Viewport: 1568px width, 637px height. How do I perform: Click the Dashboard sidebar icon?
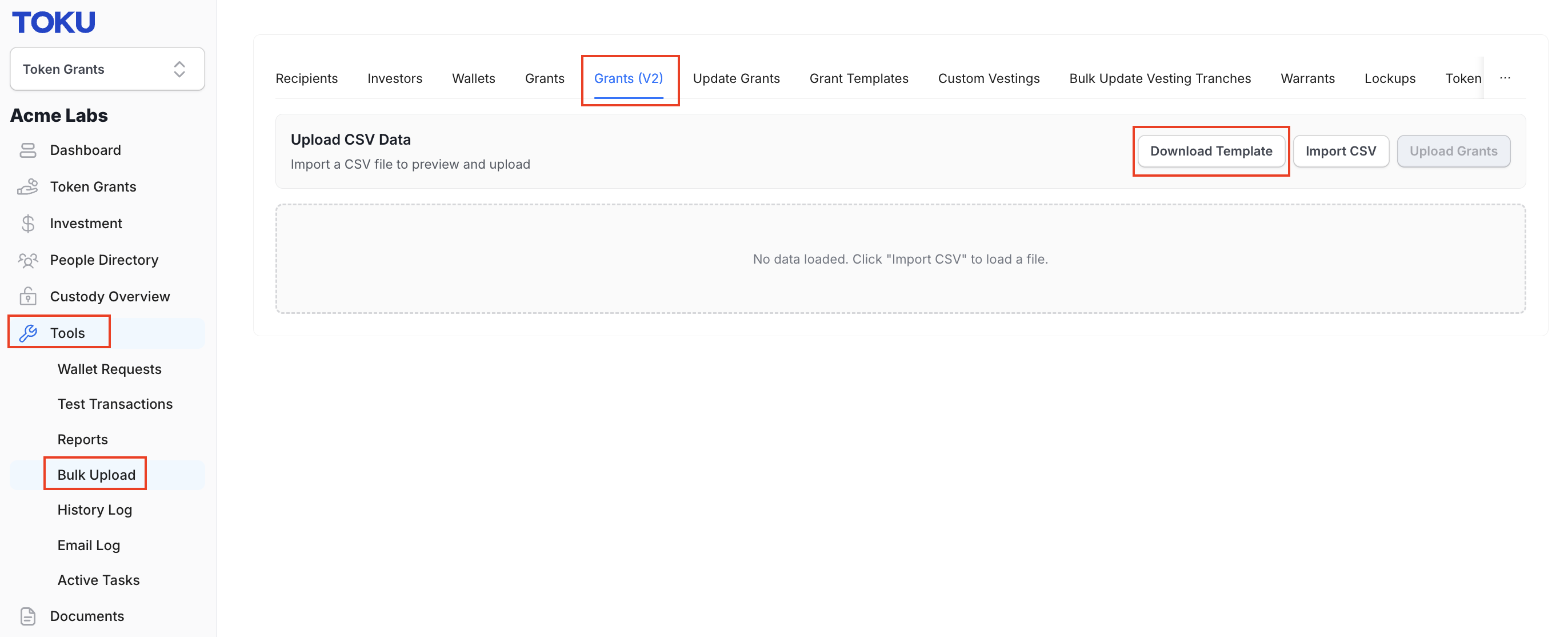click(x=28, y=150)
